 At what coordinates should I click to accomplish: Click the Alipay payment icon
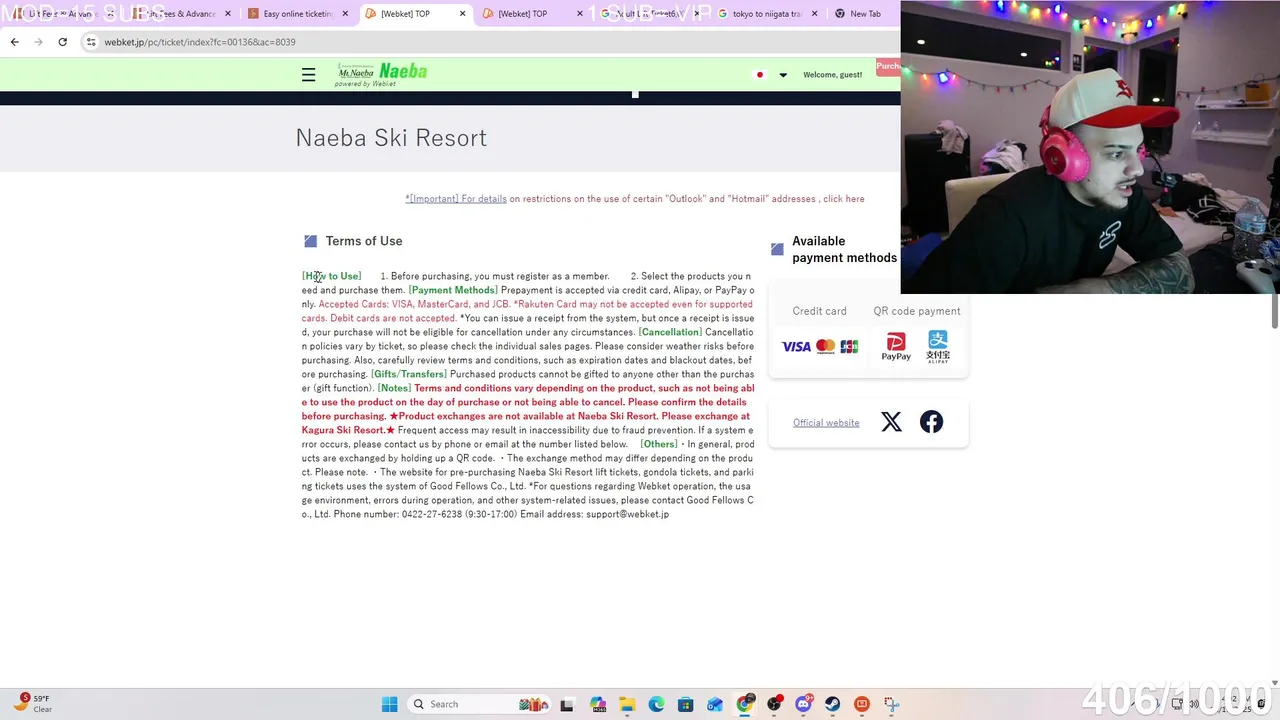[x=938, y=347]
